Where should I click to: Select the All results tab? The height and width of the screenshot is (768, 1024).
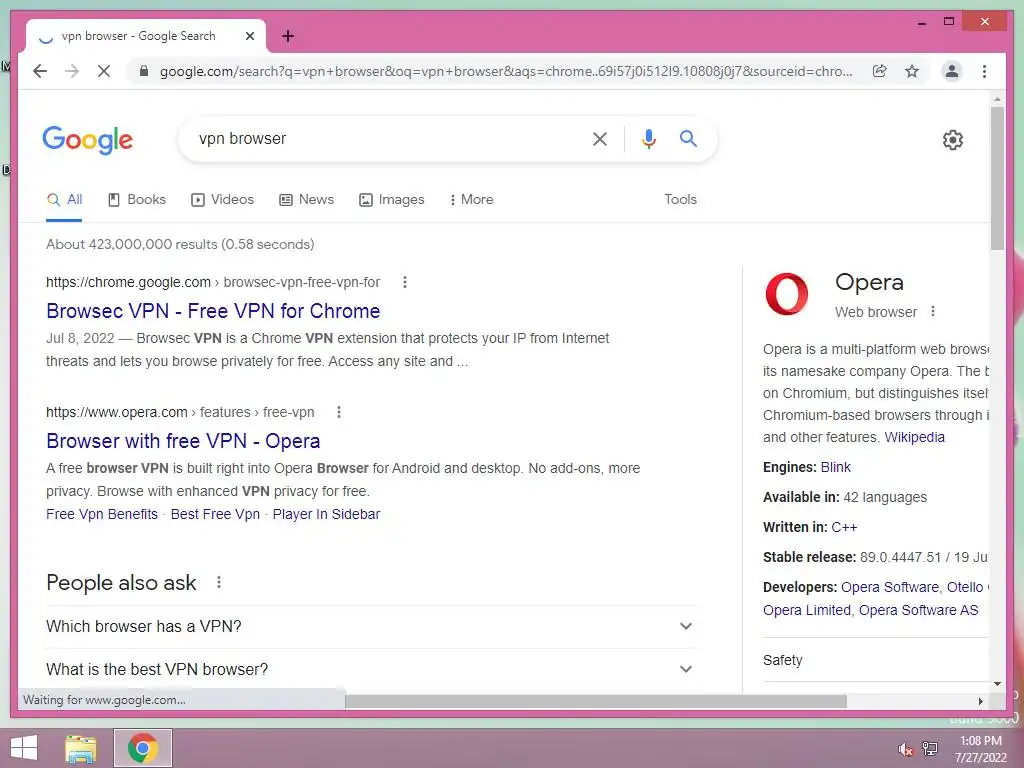[65, 199]
